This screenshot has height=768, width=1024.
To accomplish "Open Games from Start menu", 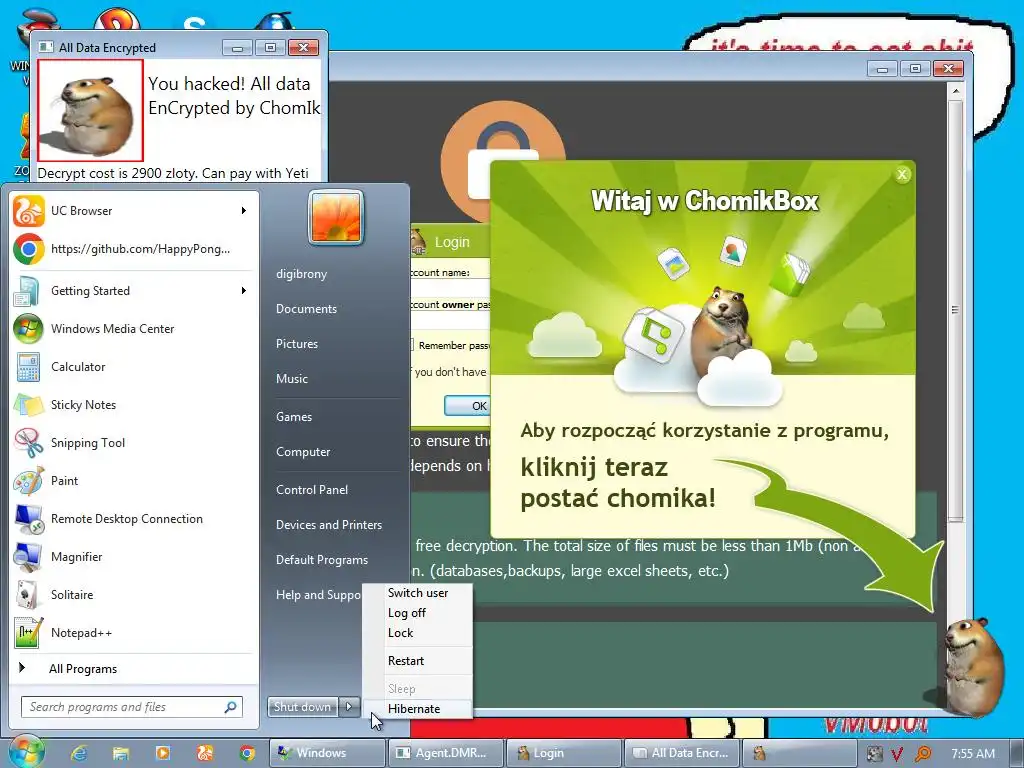I will (x=294, y=417).
